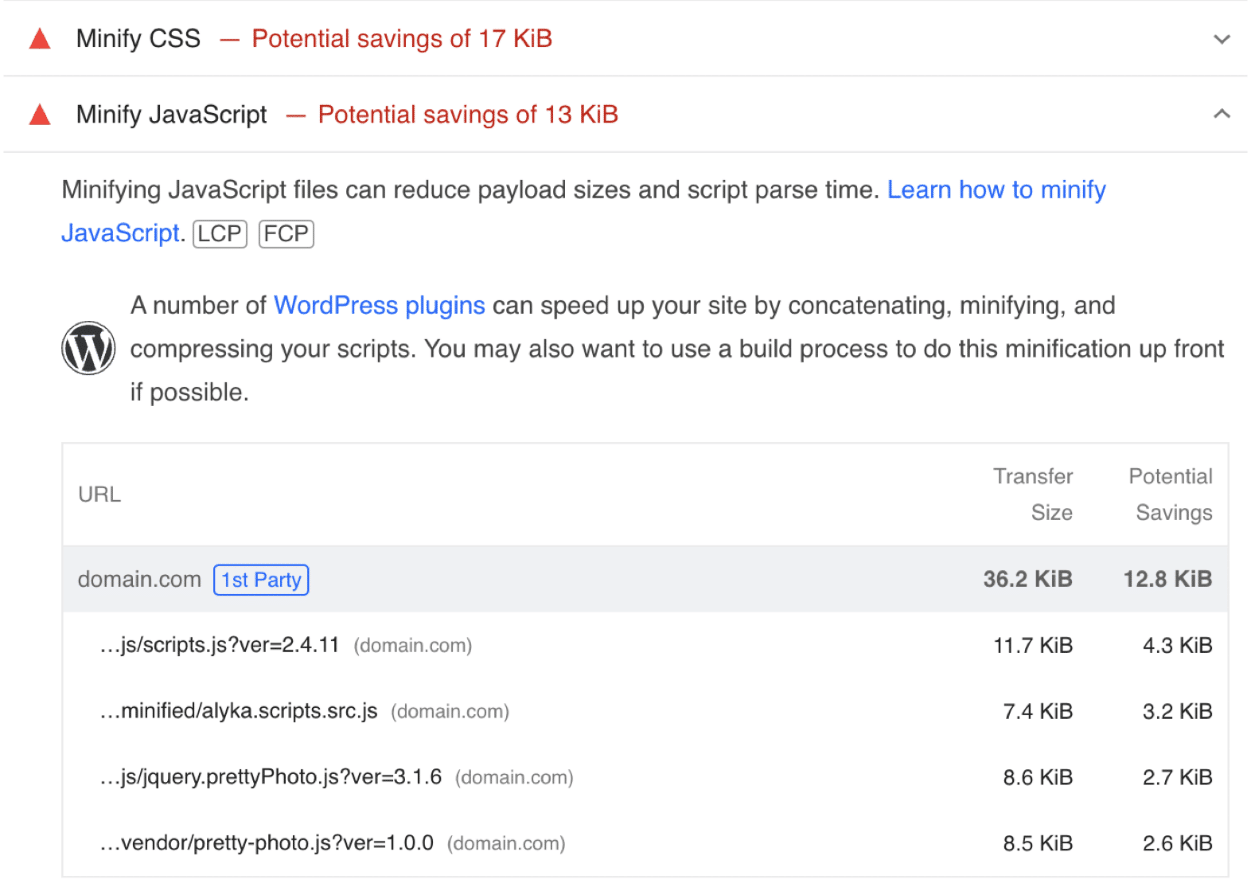The height and width of the screenshot is (895, 1251).
Task: Open the WordPress plugins link
Action: point(379,305)
